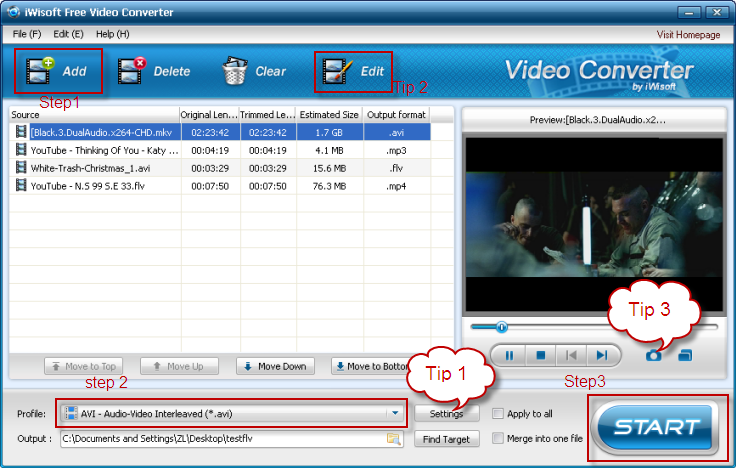
Task: Click the .flv output format cell
Action: [x=397, y=168]
